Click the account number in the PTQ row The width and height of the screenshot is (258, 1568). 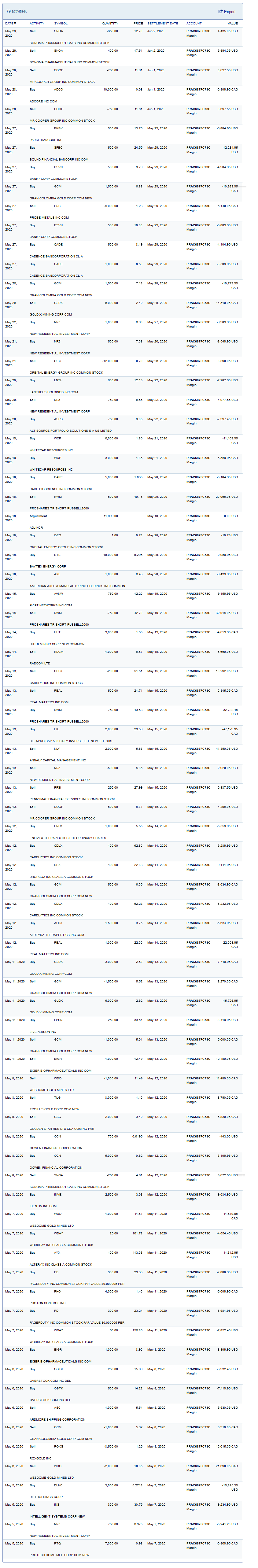pos(198,1543)
